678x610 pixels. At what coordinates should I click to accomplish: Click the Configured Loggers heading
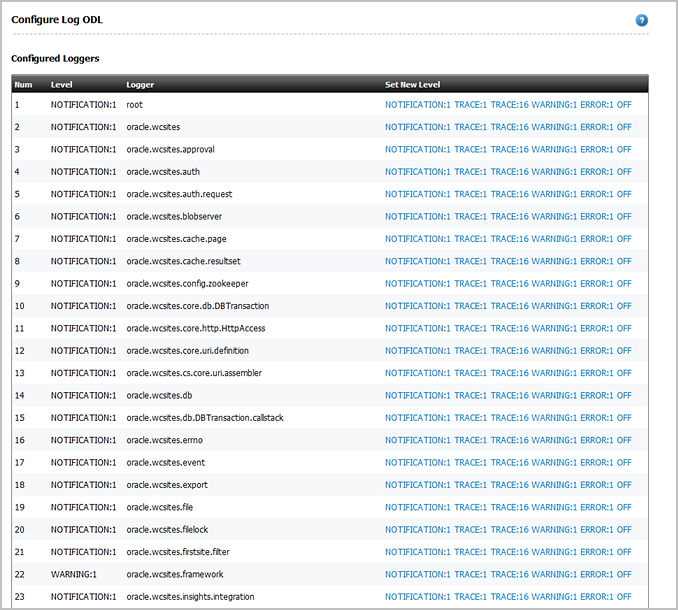[x=55, y=58]
